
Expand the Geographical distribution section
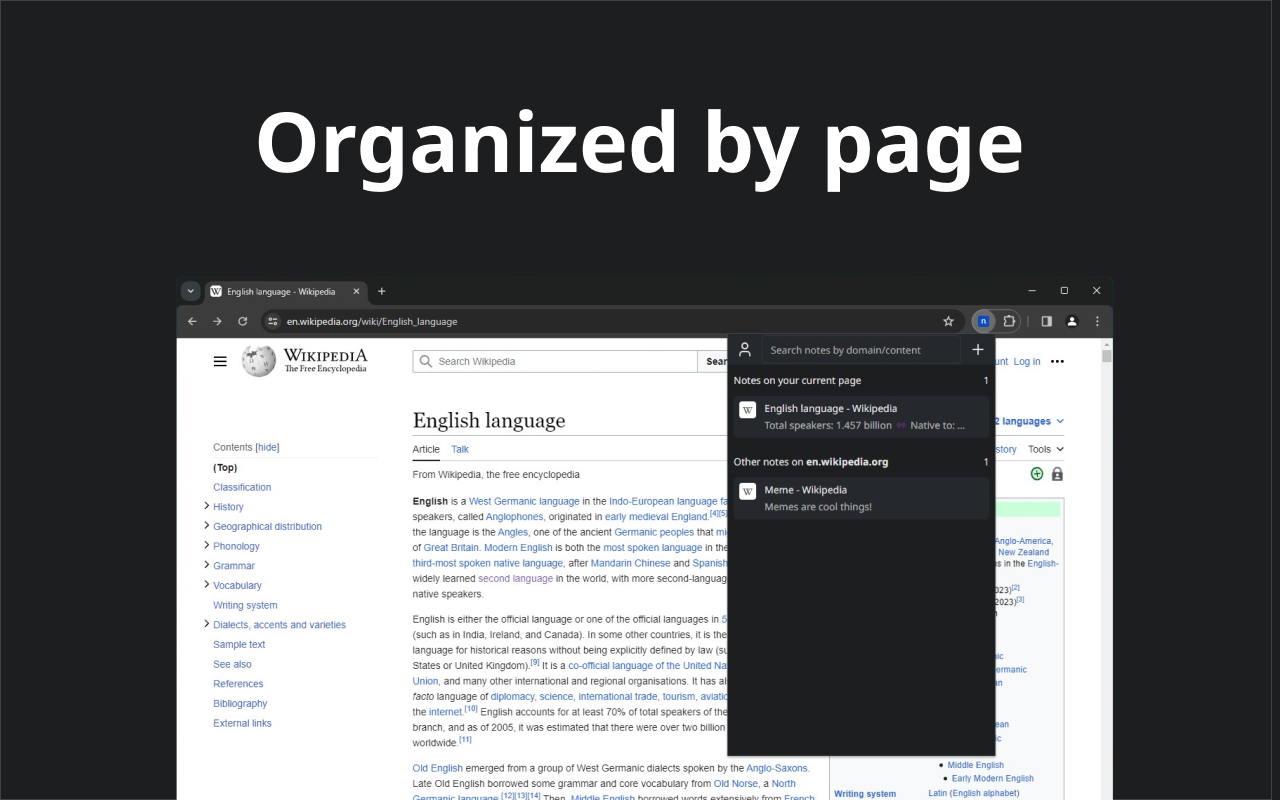point(207,526)
